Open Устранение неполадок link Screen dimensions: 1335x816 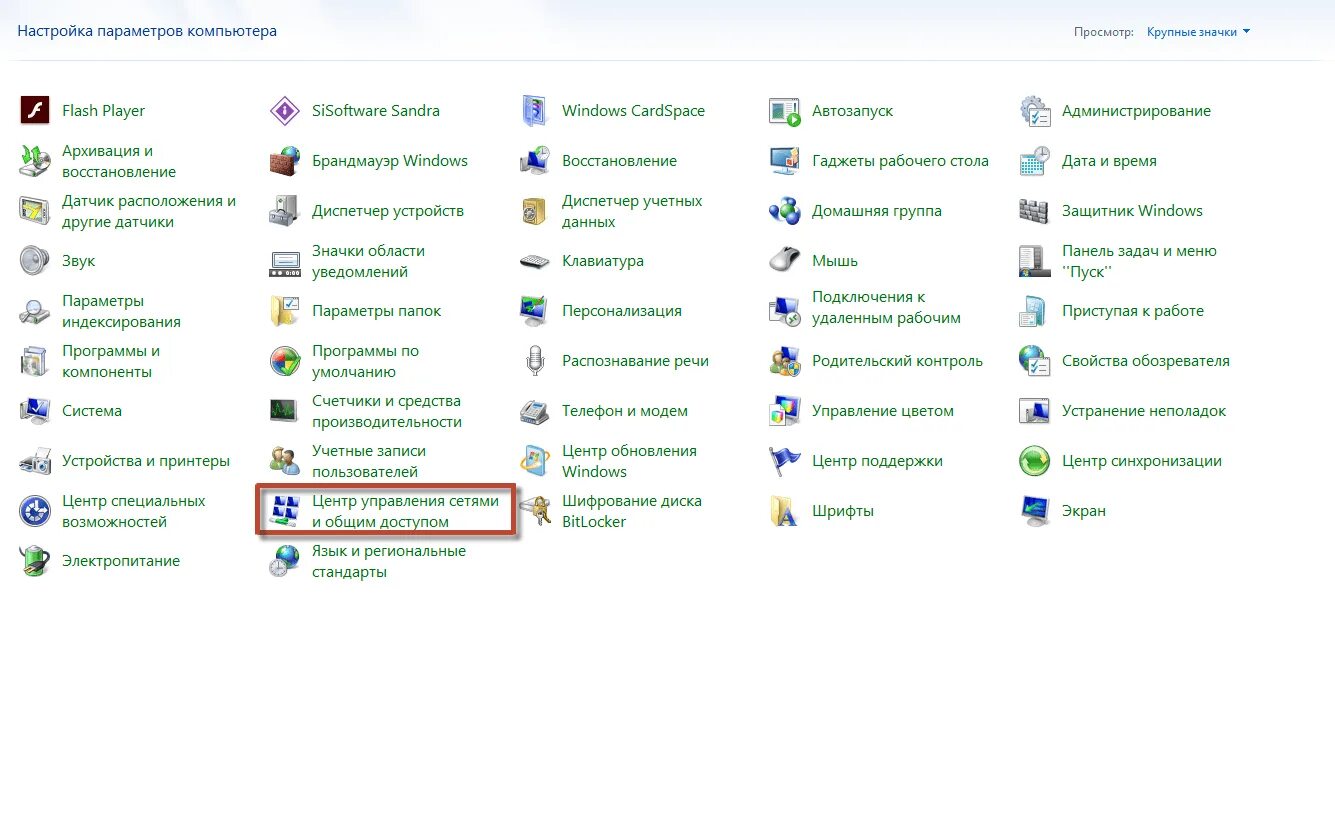click(1144, 411)
